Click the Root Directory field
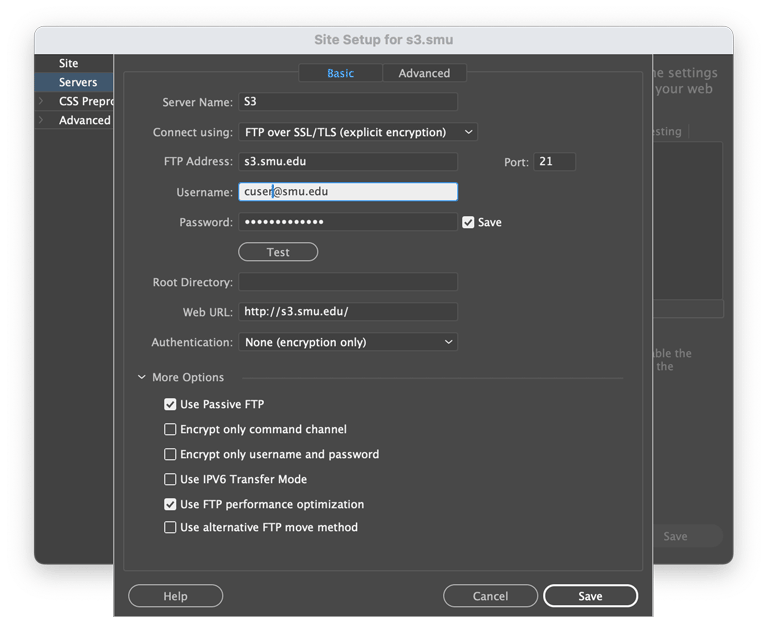The image size is (767, 617). (x=347, y=282)
